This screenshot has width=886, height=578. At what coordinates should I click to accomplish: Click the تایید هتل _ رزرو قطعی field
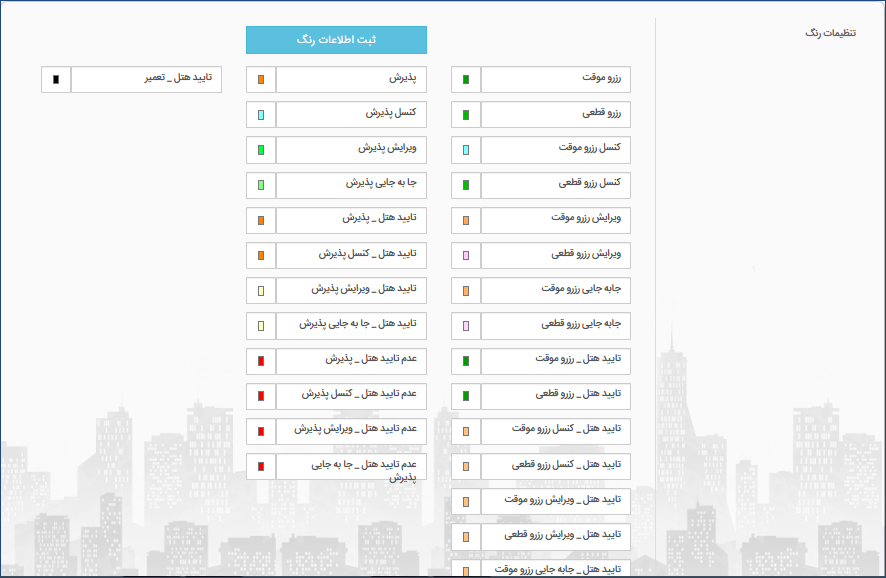click(556, 396)
